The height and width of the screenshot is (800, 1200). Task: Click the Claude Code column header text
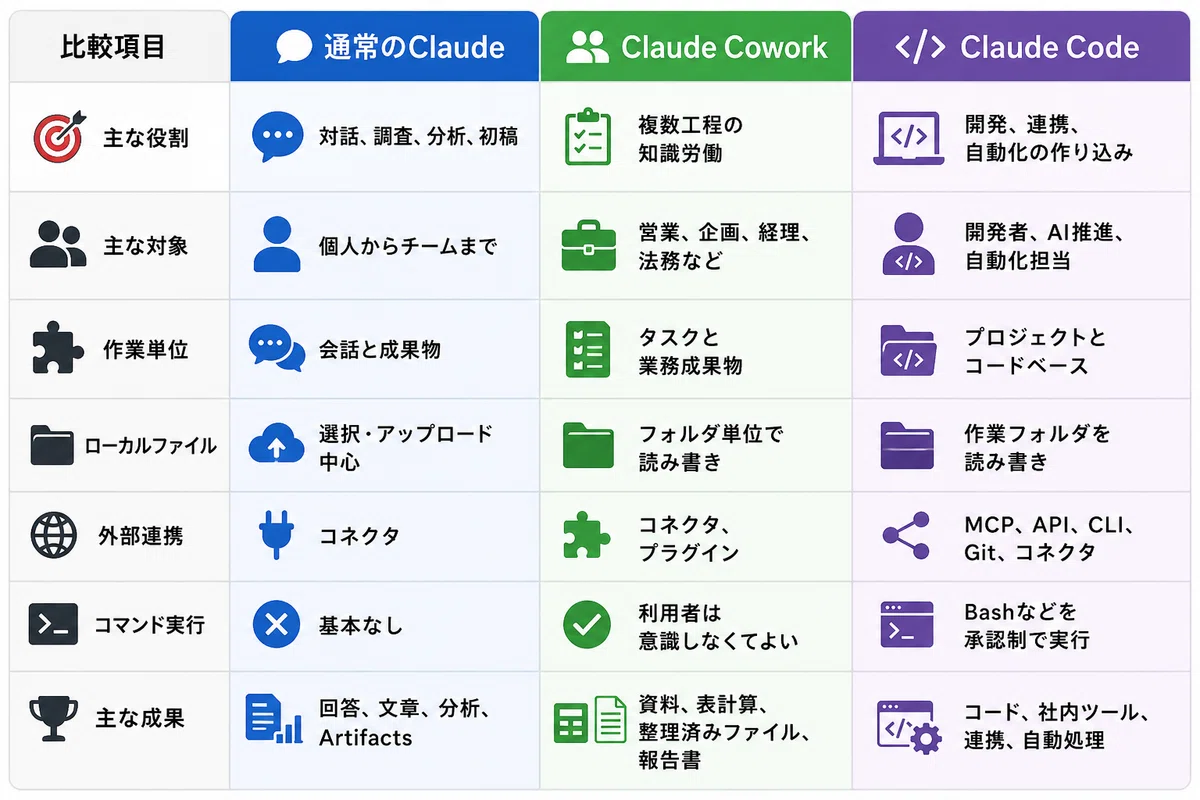pyautogui.click(x=1049, y=47)
